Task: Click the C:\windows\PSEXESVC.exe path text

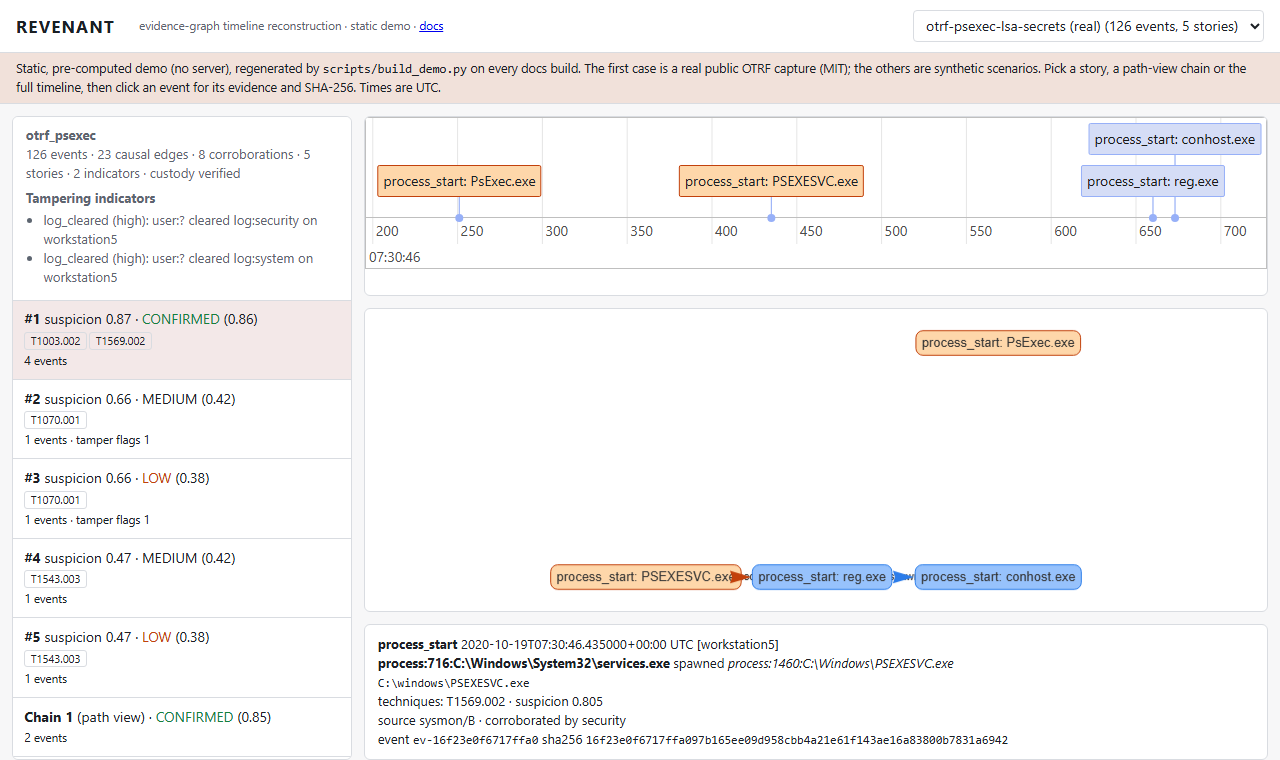Action: pyautogui.click(x=453, y=683)
